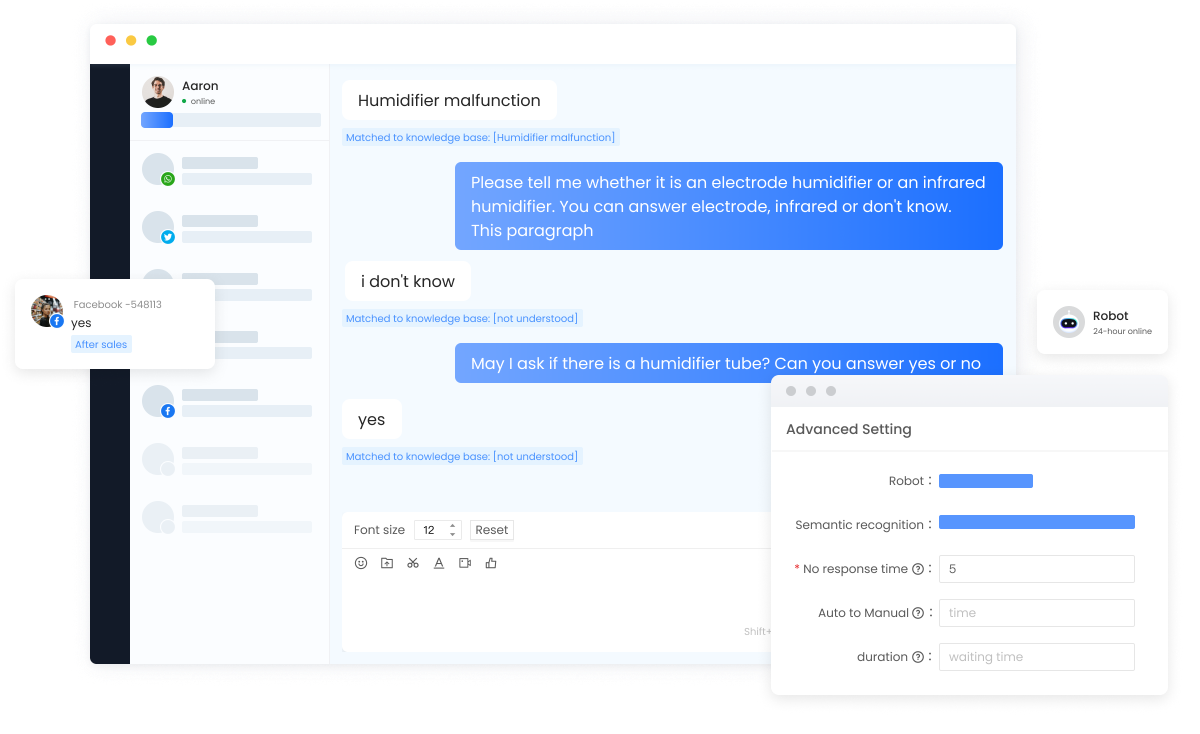The height and width of the screenshot is (734, 1200).
Task: Decrease font size with stepper down arrow
Action: pos(452,534)
